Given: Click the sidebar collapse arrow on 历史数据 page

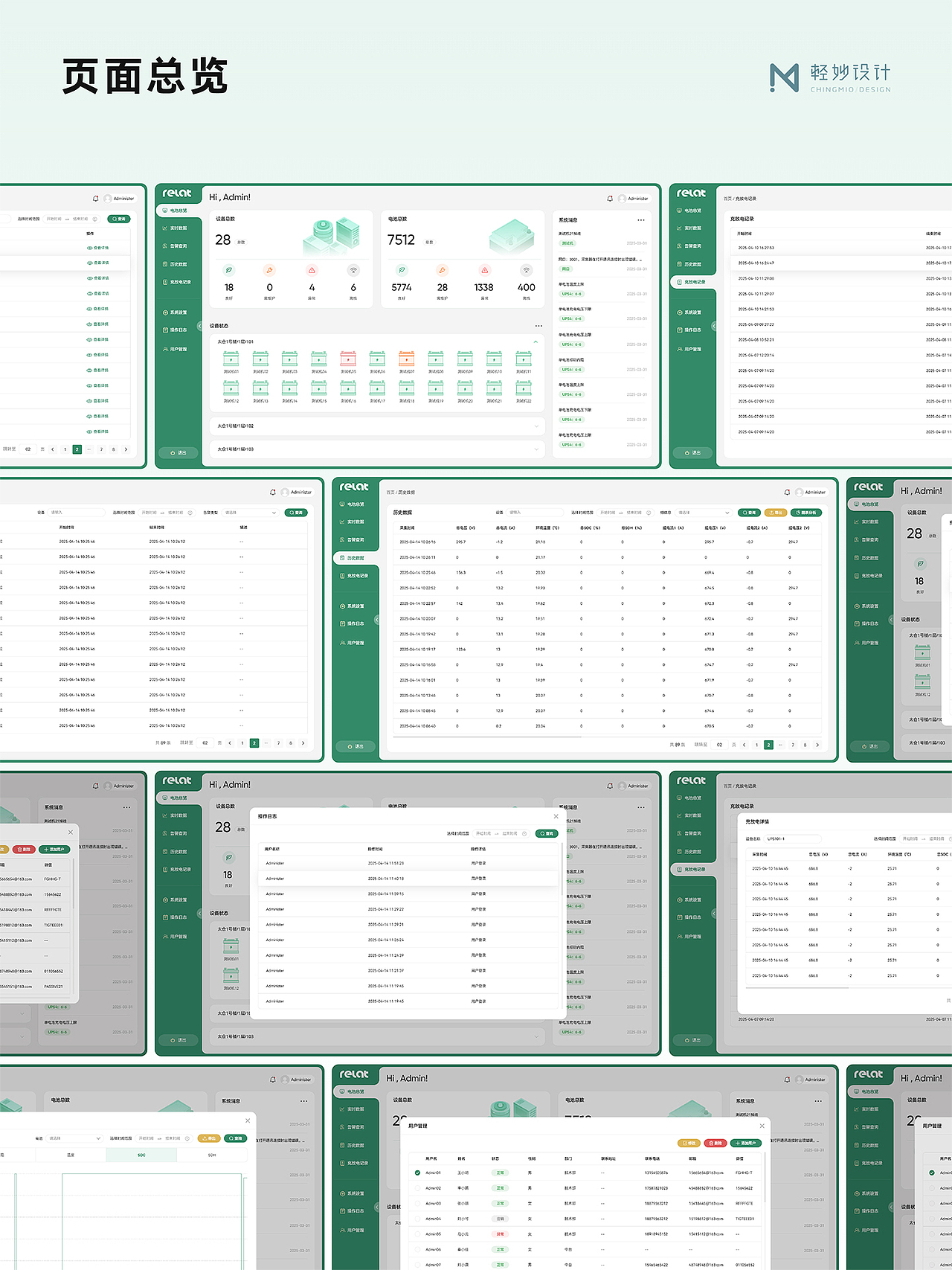Looking at the screenshot, I should pos(376,620).
